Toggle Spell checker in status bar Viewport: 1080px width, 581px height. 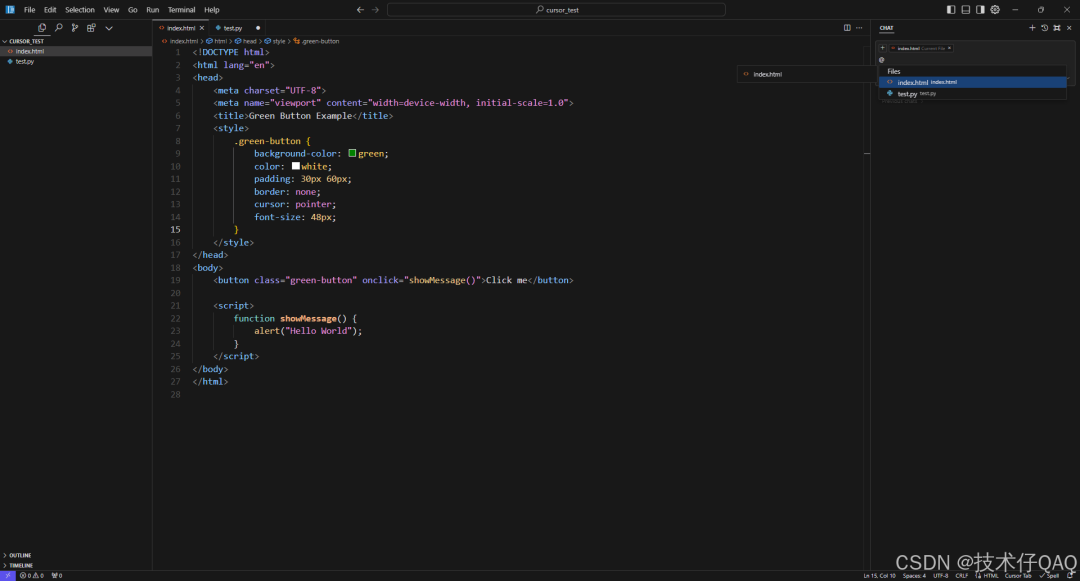click(x=1049, y=575)
